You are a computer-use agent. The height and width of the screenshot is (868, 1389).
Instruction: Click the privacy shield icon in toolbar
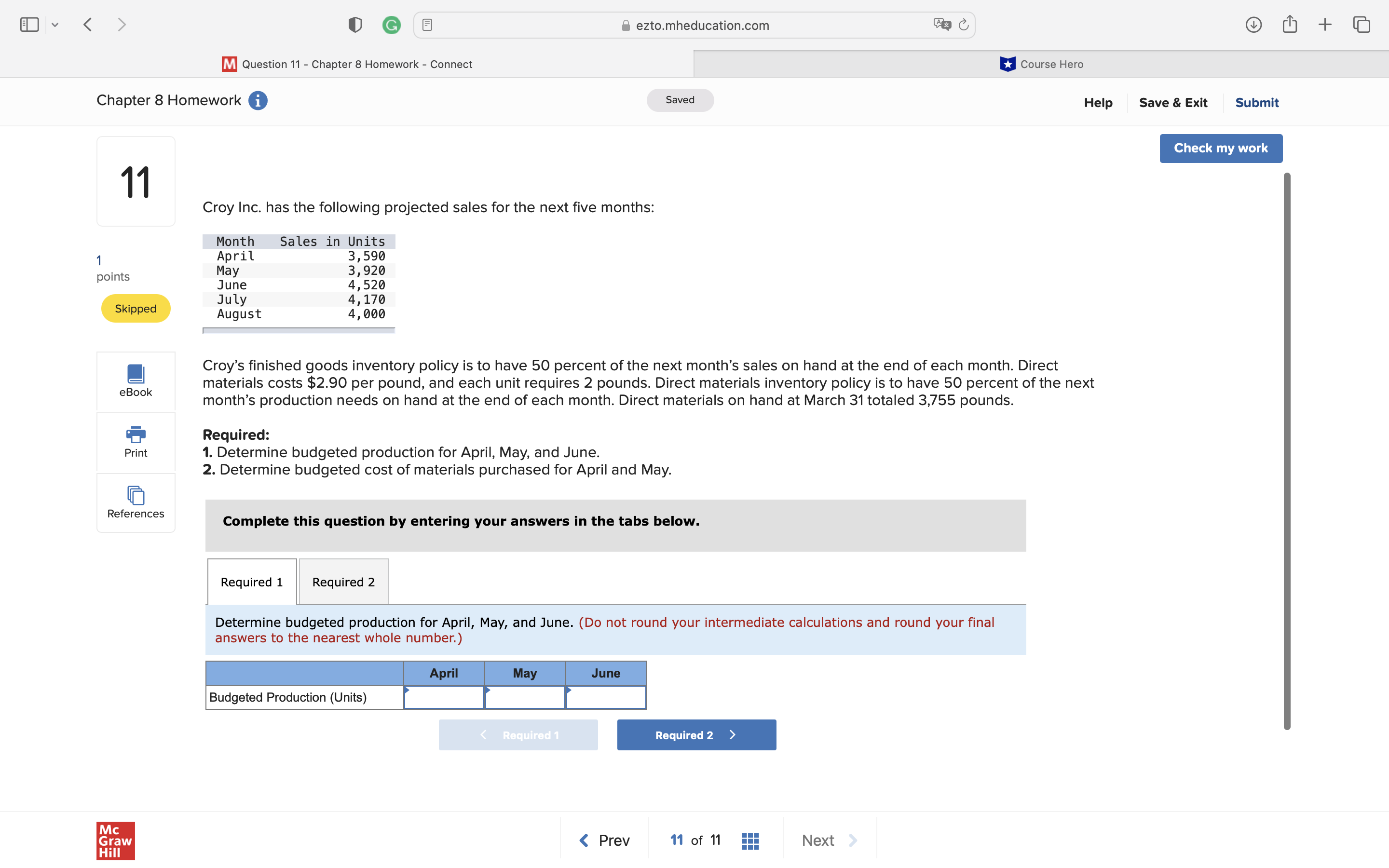354,25
